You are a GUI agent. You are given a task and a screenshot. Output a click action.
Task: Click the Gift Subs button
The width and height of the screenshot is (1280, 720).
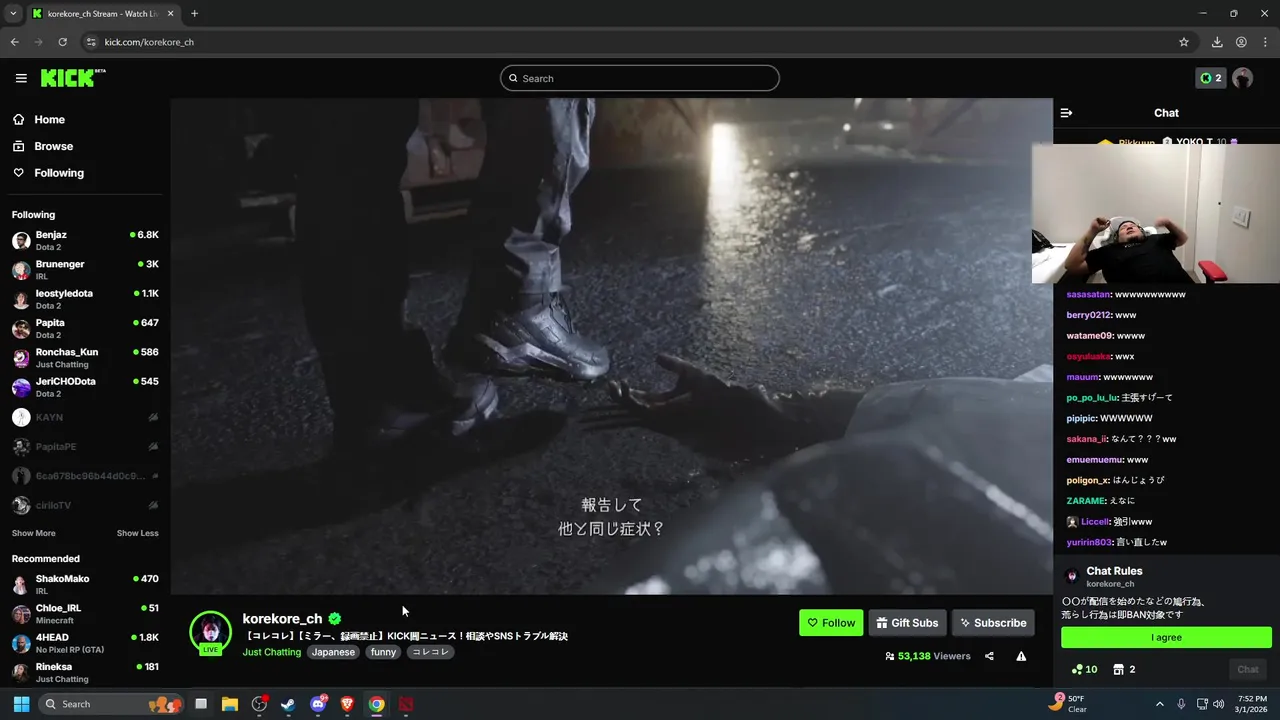pos(907,623)
